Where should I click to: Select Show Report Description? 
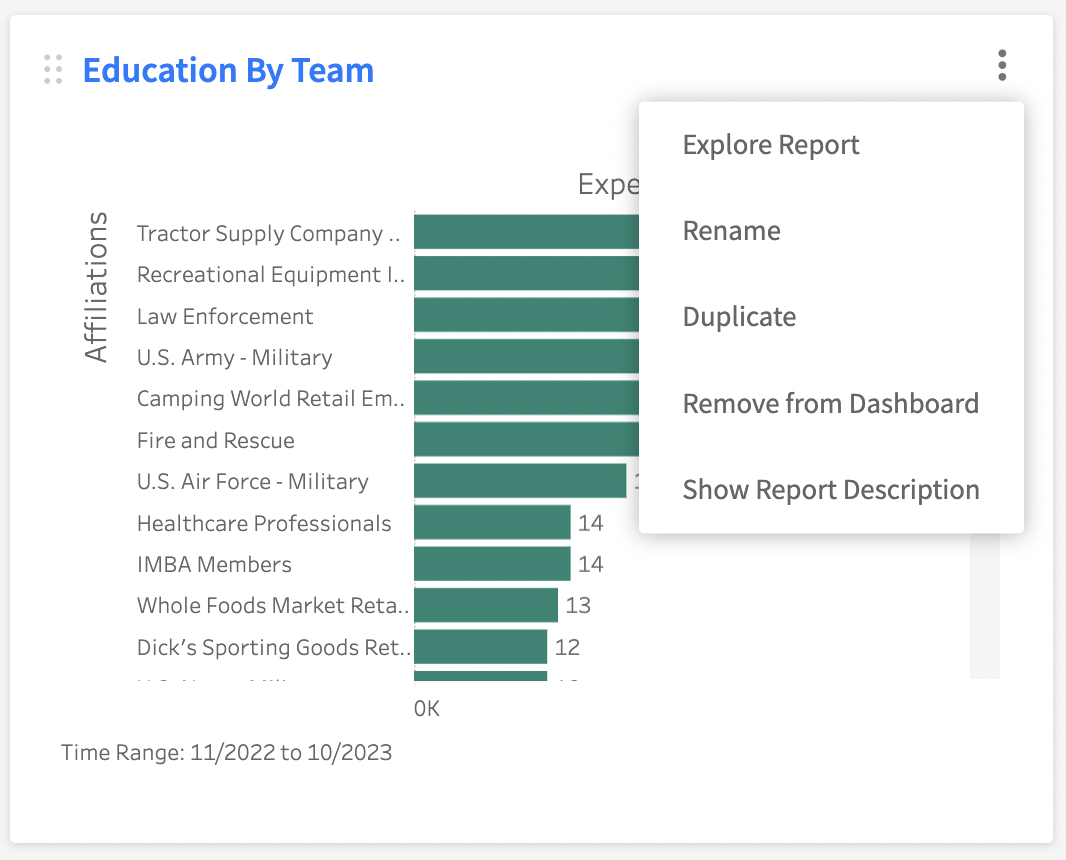pyautogui.click(x=831, y=489)
